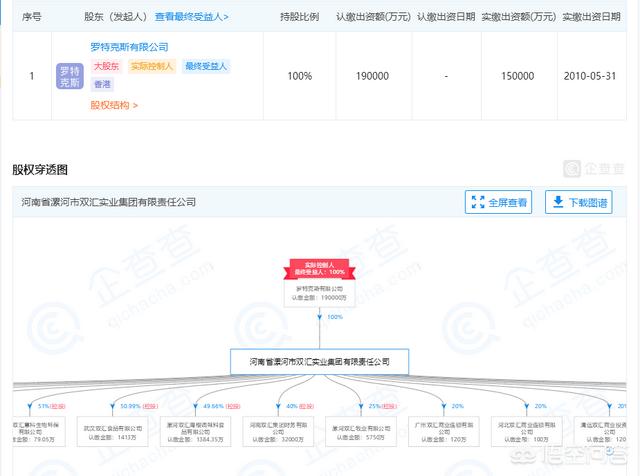The image size is (640, 476).
Task: Click the red 实际控制人 banner on top node
Action: tap(320, 269)
